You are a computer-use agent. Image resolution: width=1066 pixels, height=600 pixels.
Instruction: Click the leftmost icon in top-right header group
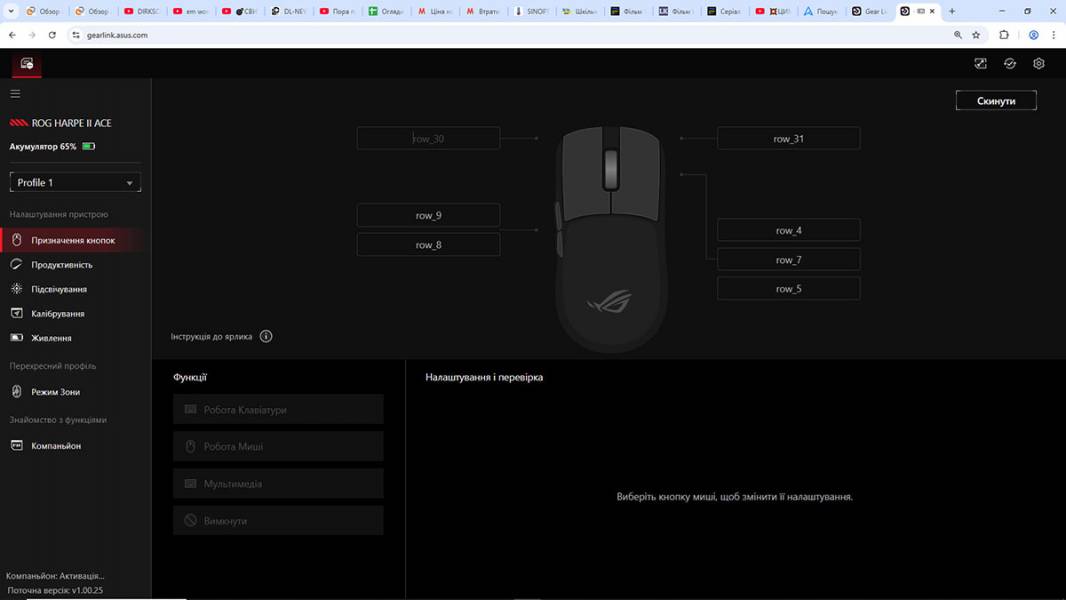[x=980, y=64]
